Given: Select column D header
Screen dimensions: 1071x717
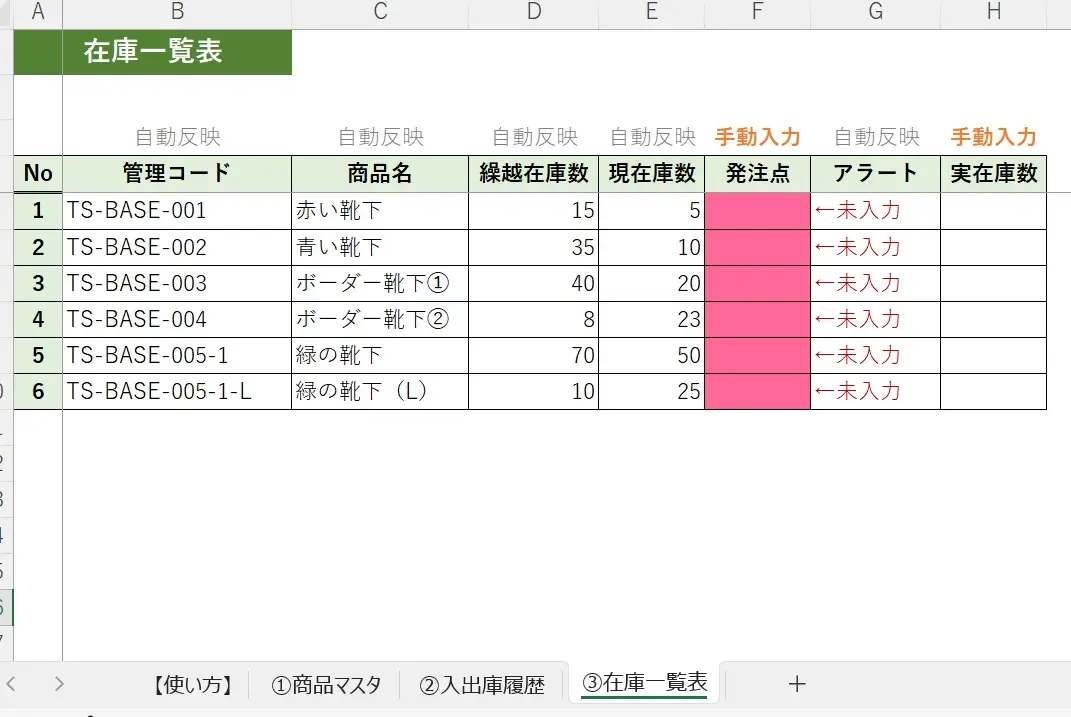Looking at the screenshot, I should pos(533,12).
